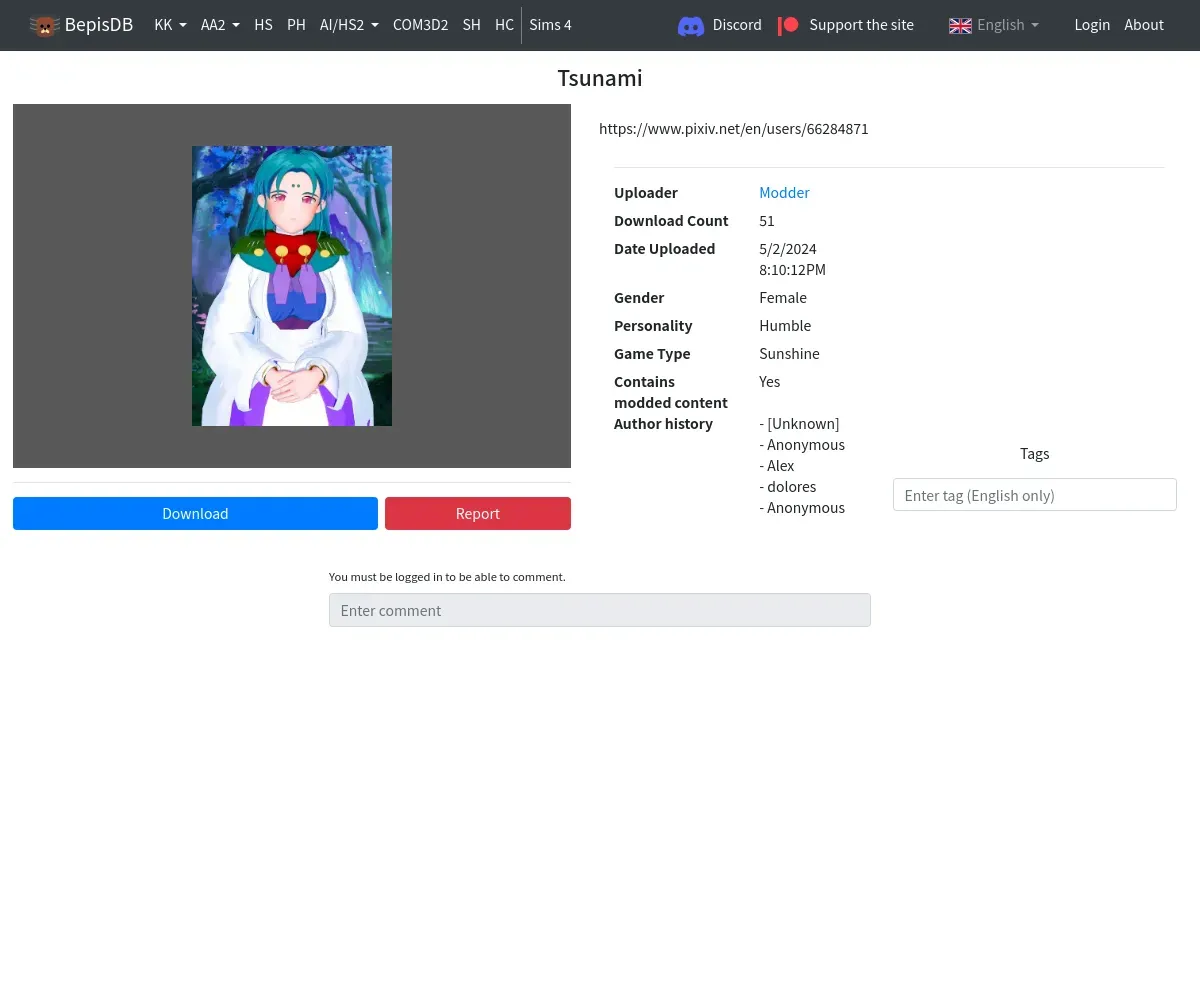The height and width of the screenshot is (1000, 1200).
Task: Click the Login link
Action: pos(1092,25)
